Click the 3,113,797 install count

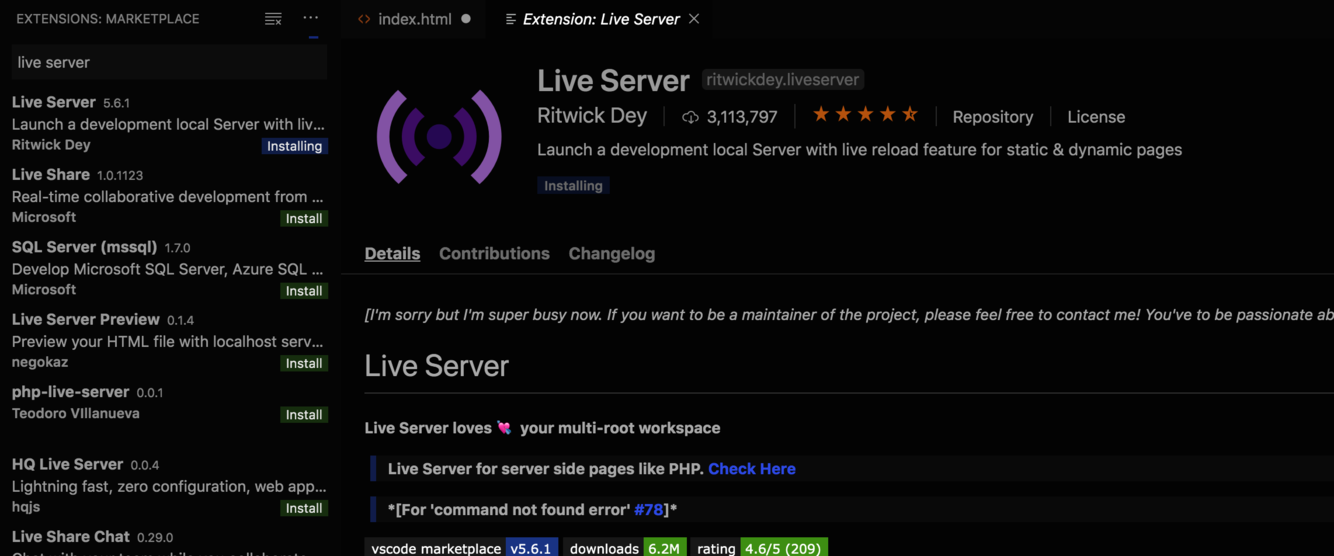point(742,117)
